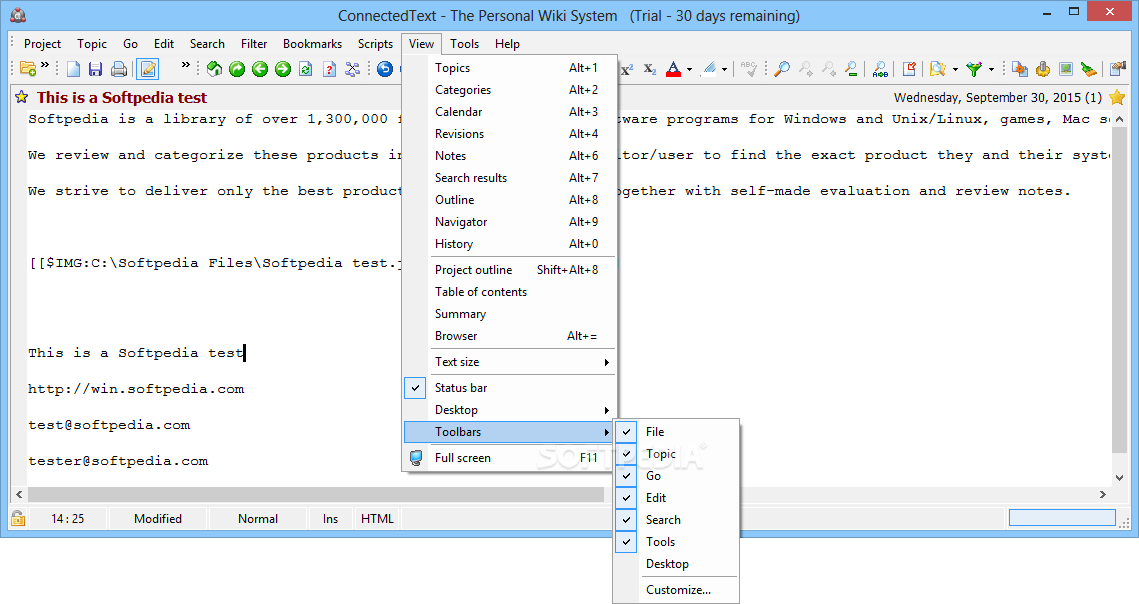Save topic with the floppy disk icon
This screenshot has height=604, width=1139.
[x=95, y=69]
